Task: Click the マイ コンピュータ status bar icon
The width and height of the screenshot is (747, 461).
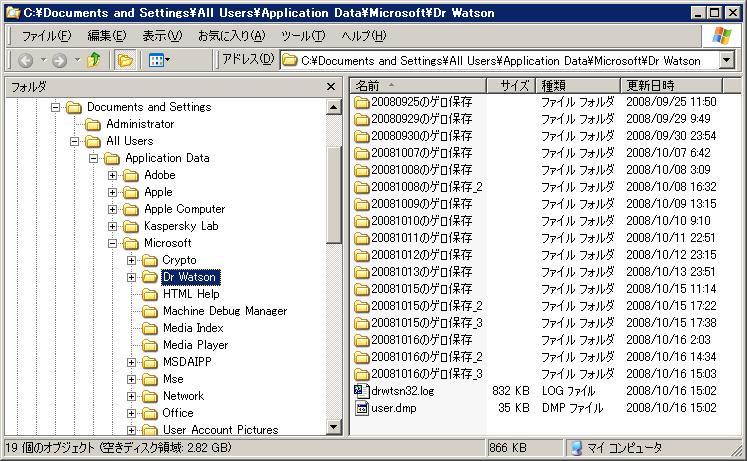Action: click(x=577, y=448)
